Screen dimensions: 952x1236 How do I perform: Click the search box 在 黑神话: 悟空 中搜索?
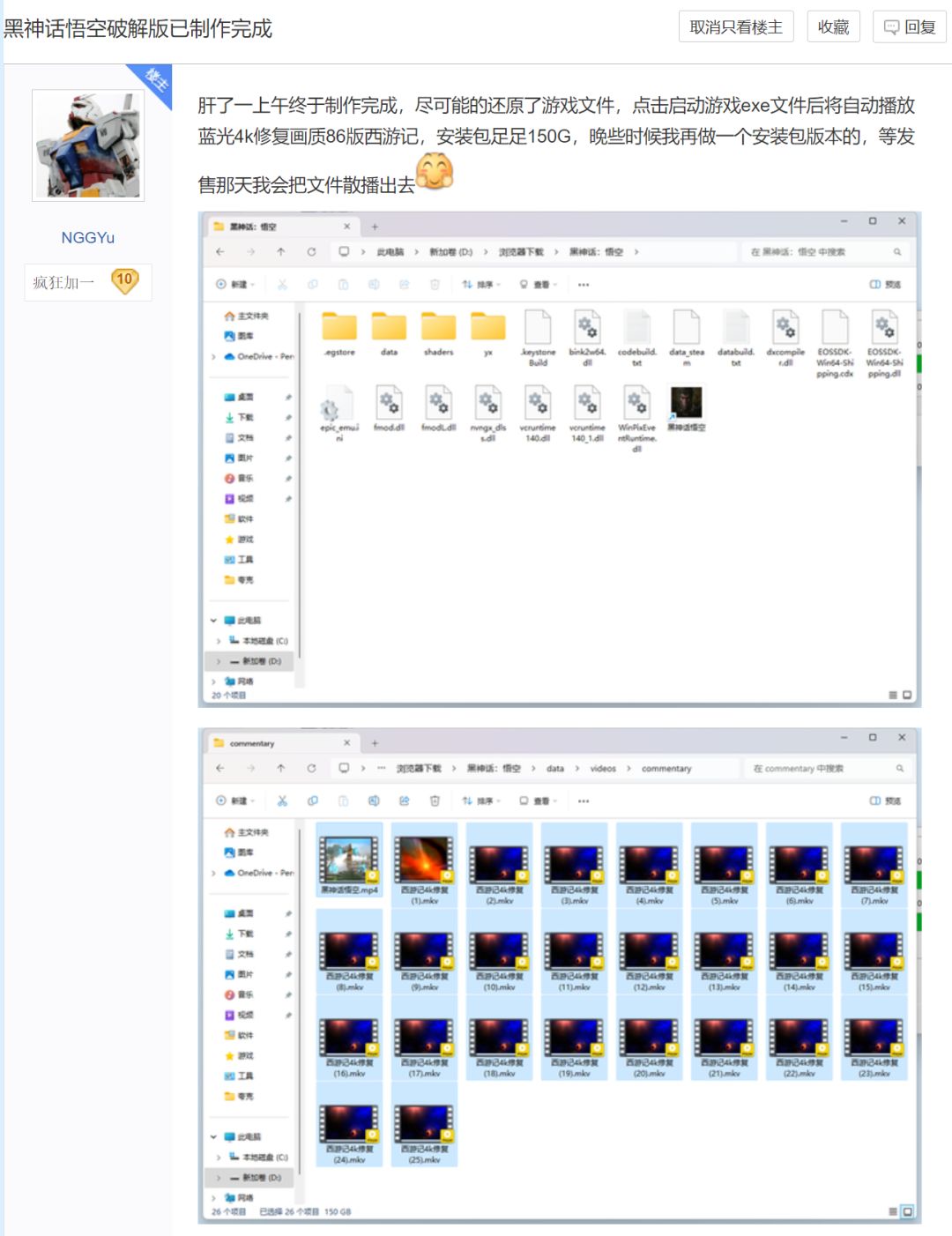(x=825, y=252)
